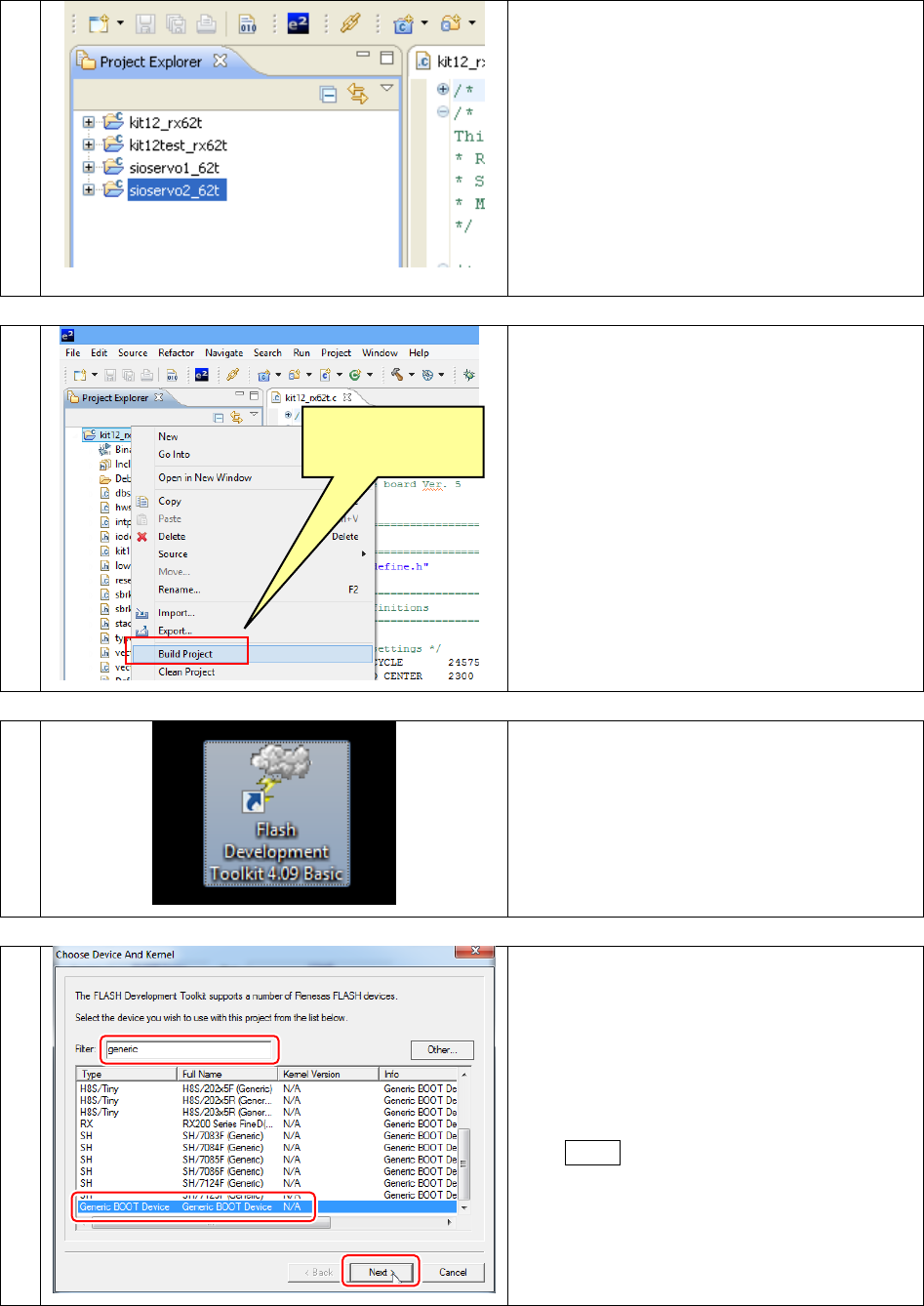The width and height of the screenshot is (924, 1306).
Task: Toggle Link with Editor in the enlarged Project Explorer
Action: [x=357, y=94]
